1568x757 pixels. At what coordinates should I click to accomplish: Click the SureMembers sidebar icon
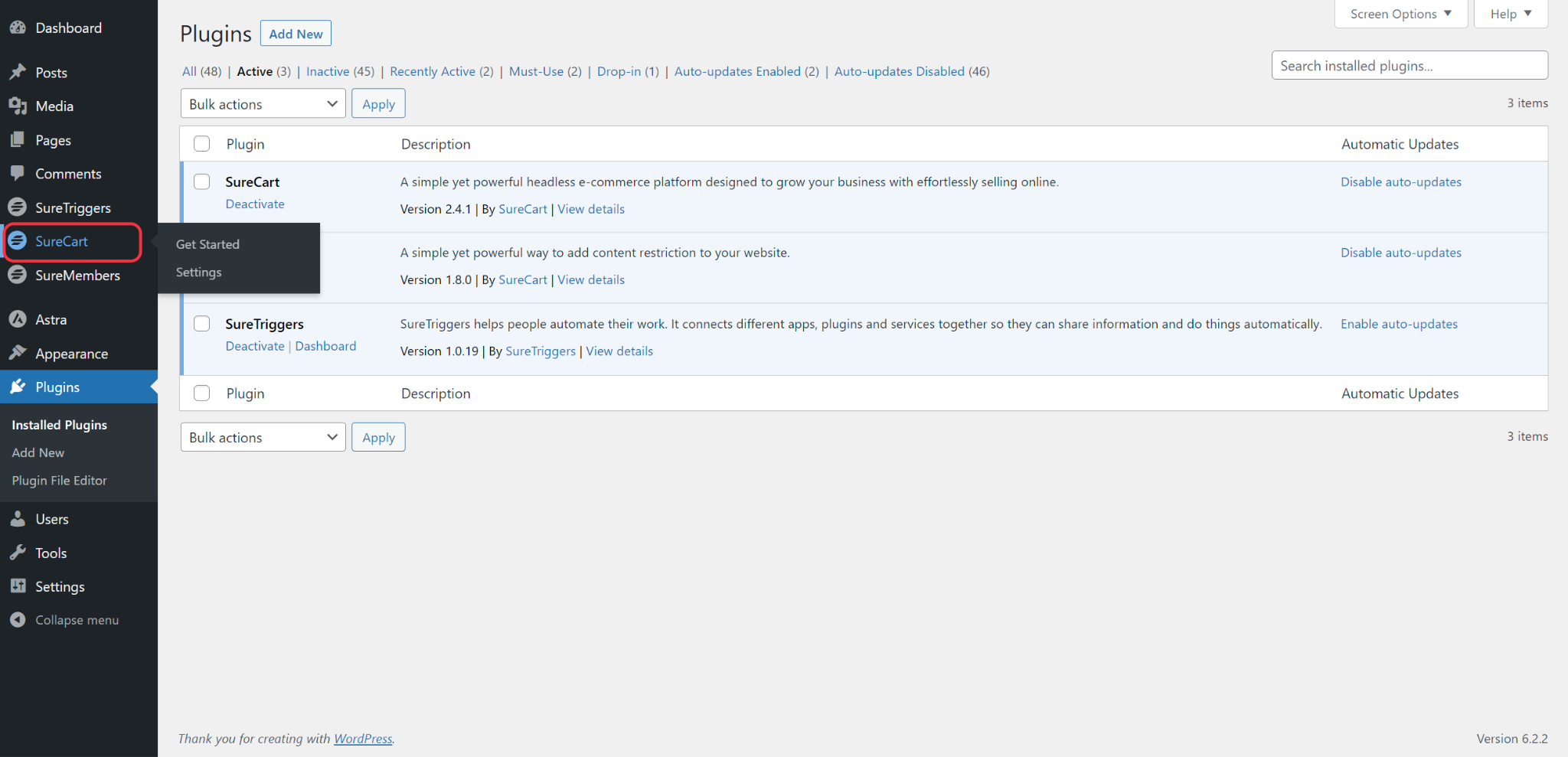pyautogui.click(x=18, y=275)
